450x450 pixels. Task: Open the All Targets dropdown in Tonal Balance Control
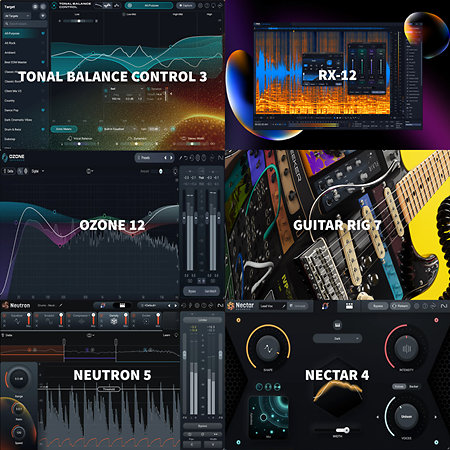click(17, 16)
